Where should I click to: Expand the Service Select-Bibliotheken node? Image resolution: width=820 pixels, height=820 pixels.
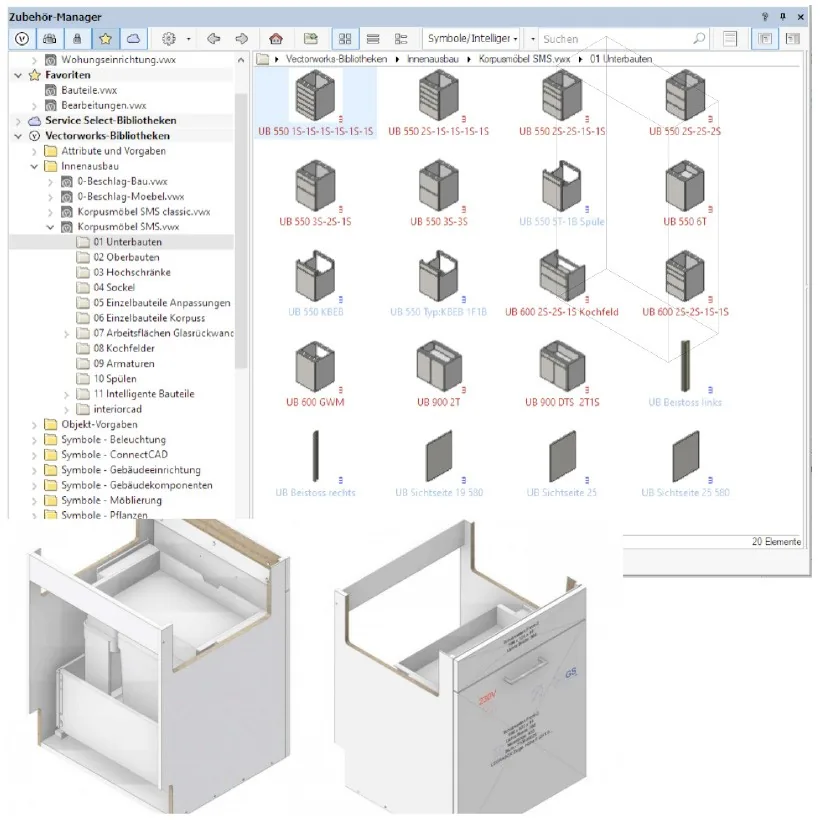pyautogui.click(x=18, y=121)
